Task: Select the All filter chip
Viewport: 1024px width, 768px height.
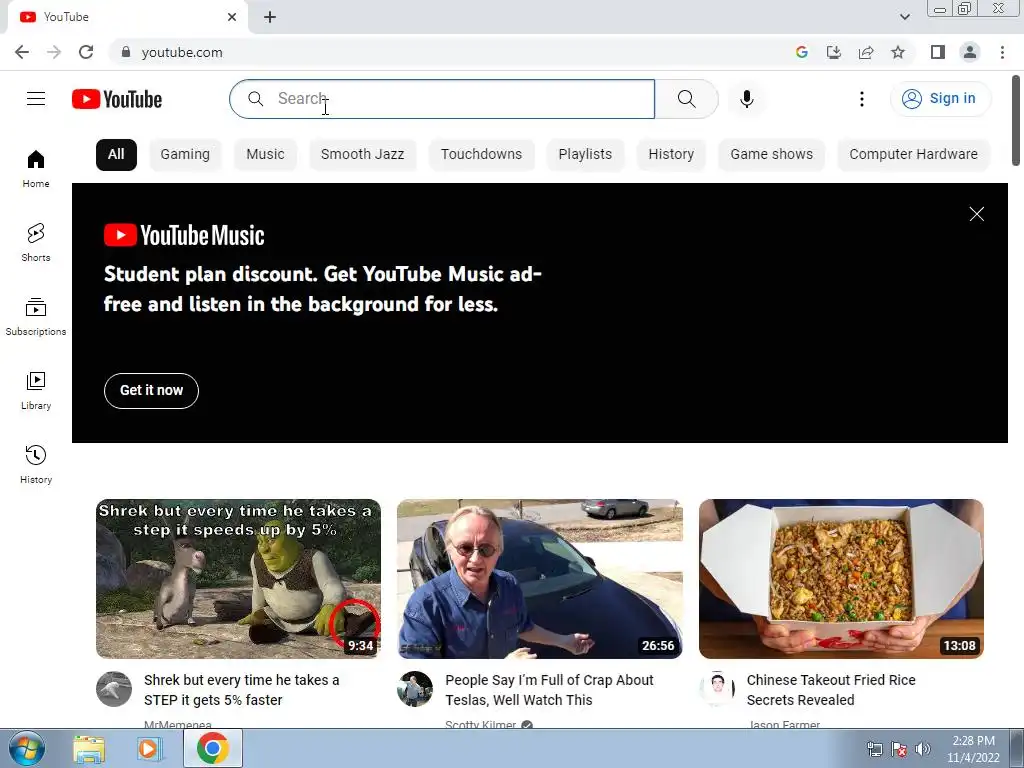Action: tap(116, 155)
